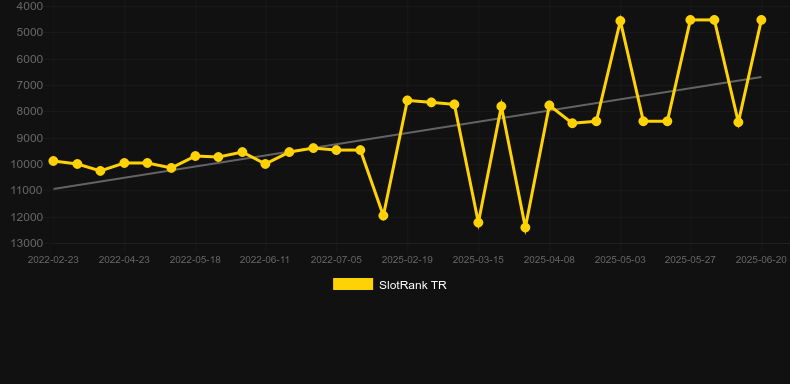Select the 2025-03-15 data point near 12200

[479, 223]
